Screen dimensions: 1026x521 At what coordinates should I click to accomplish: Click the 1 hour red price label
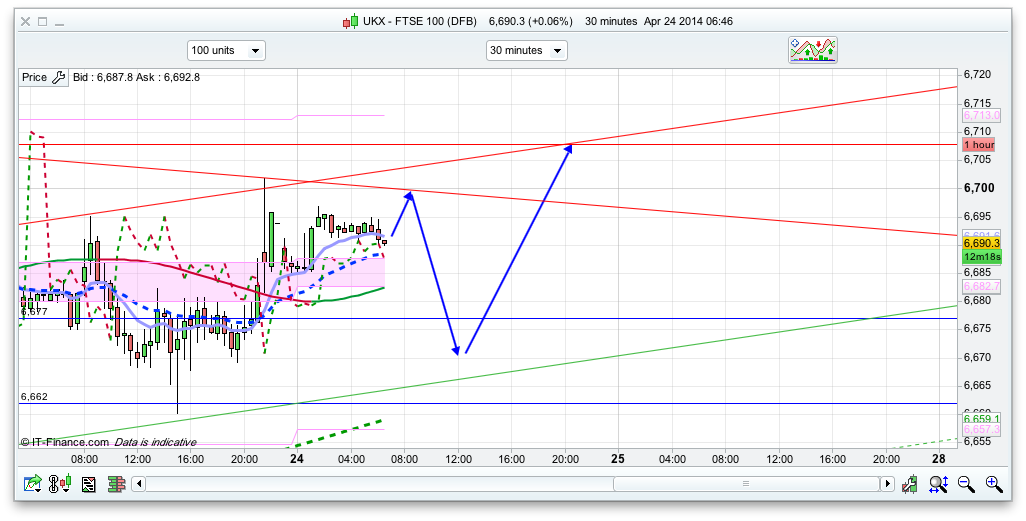[x=978, y=145]
